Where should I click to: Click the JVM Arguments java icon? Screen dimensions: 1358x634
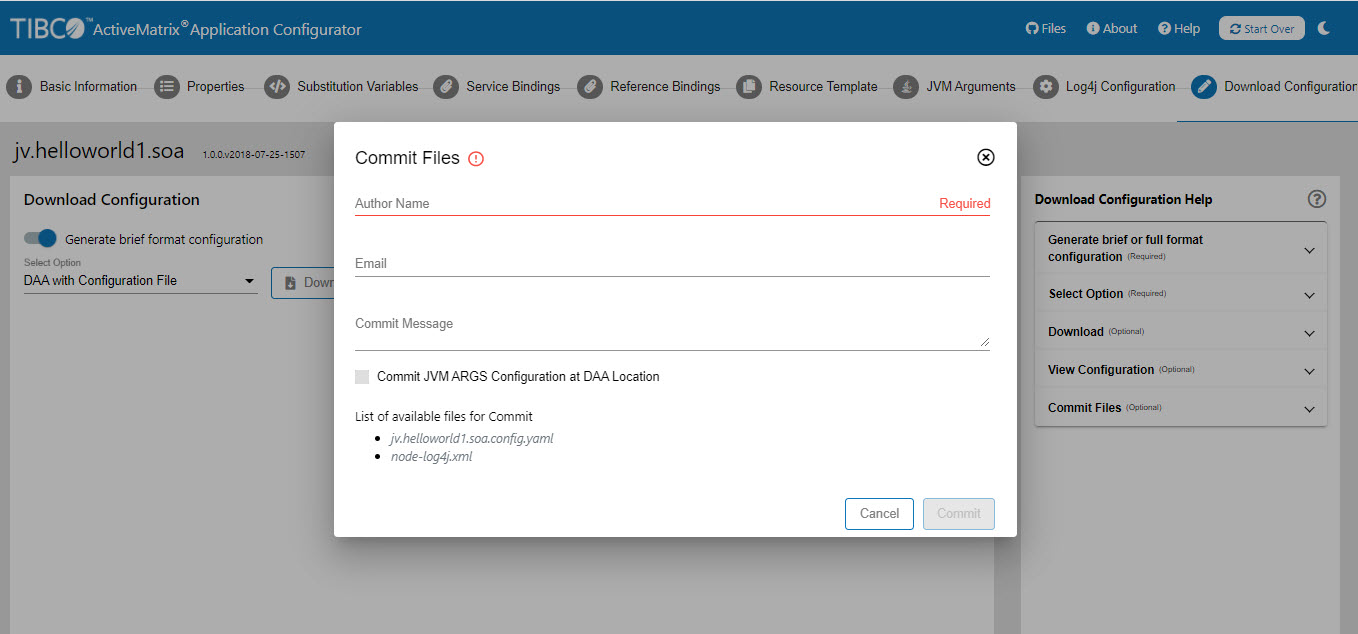906,87
